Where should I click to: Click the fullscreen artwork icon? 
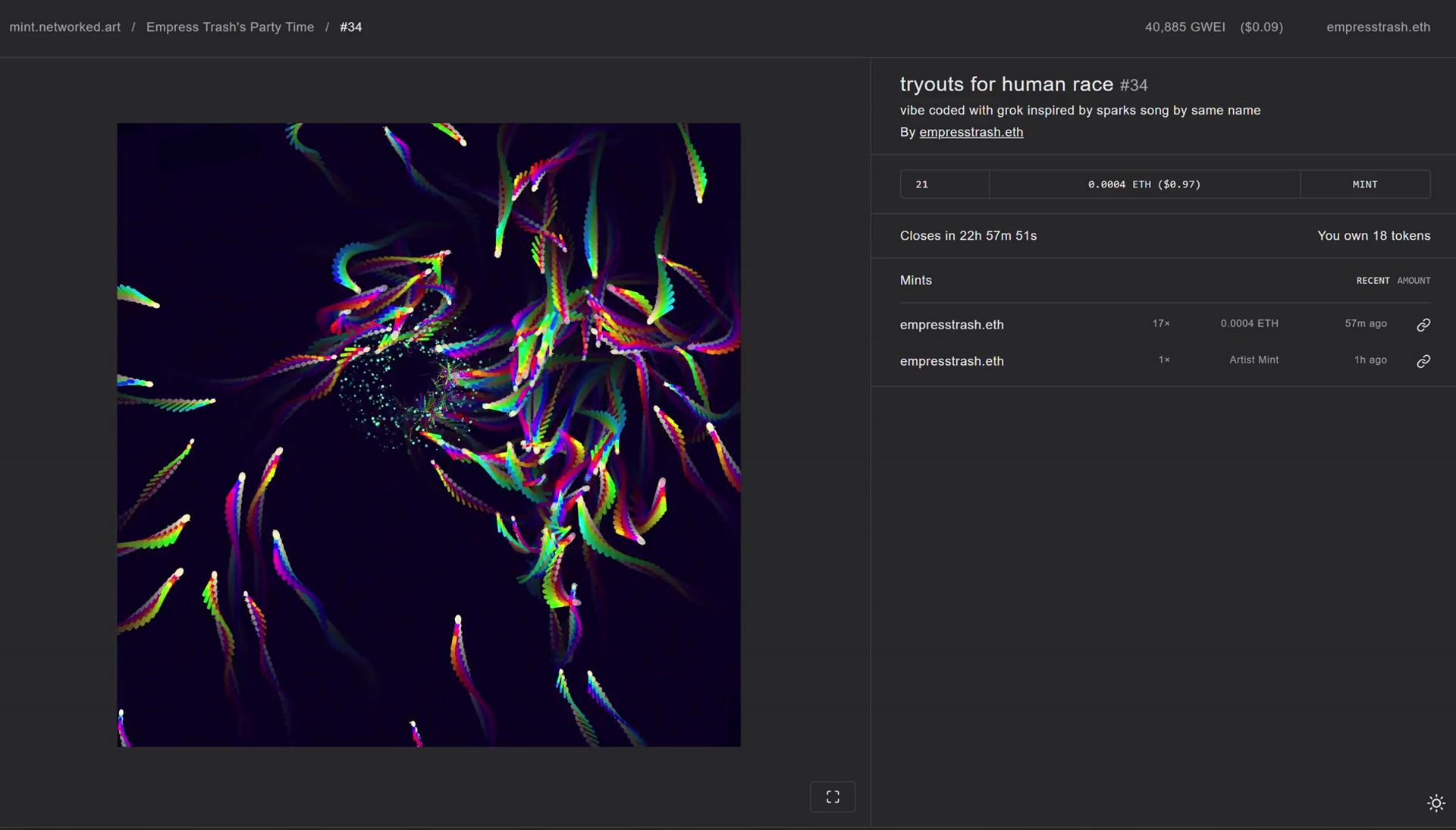(833, 797)
